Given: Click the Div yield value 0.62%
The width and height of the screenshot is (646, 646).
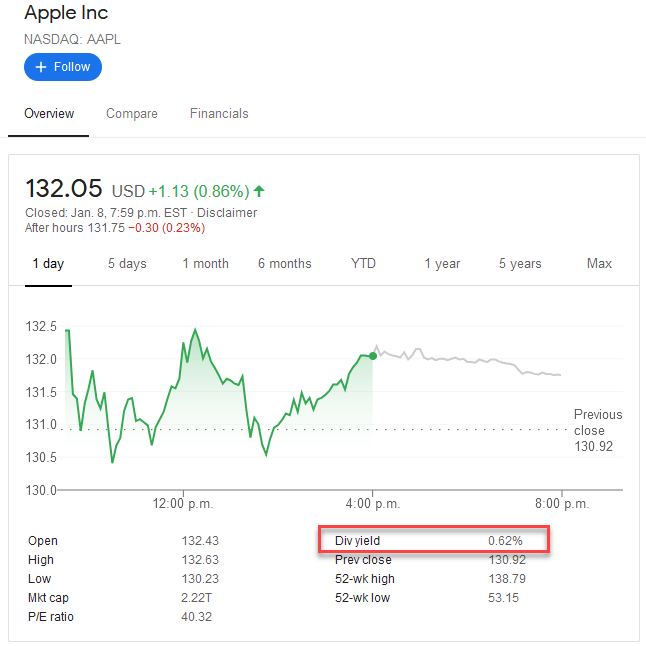Looking at the screenshot, I should coord(506,541).
